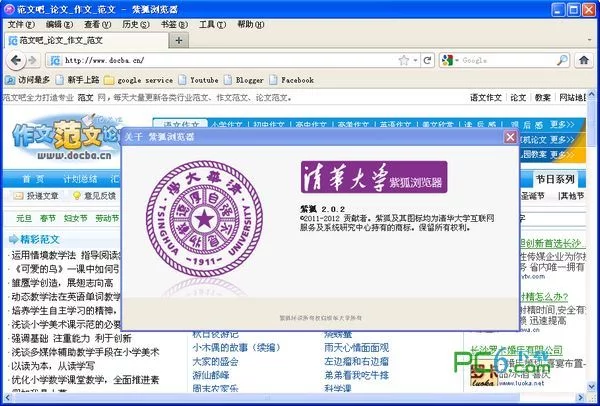Open the 工具(T) menu
600x406 pixels.
tap(212, 24)
